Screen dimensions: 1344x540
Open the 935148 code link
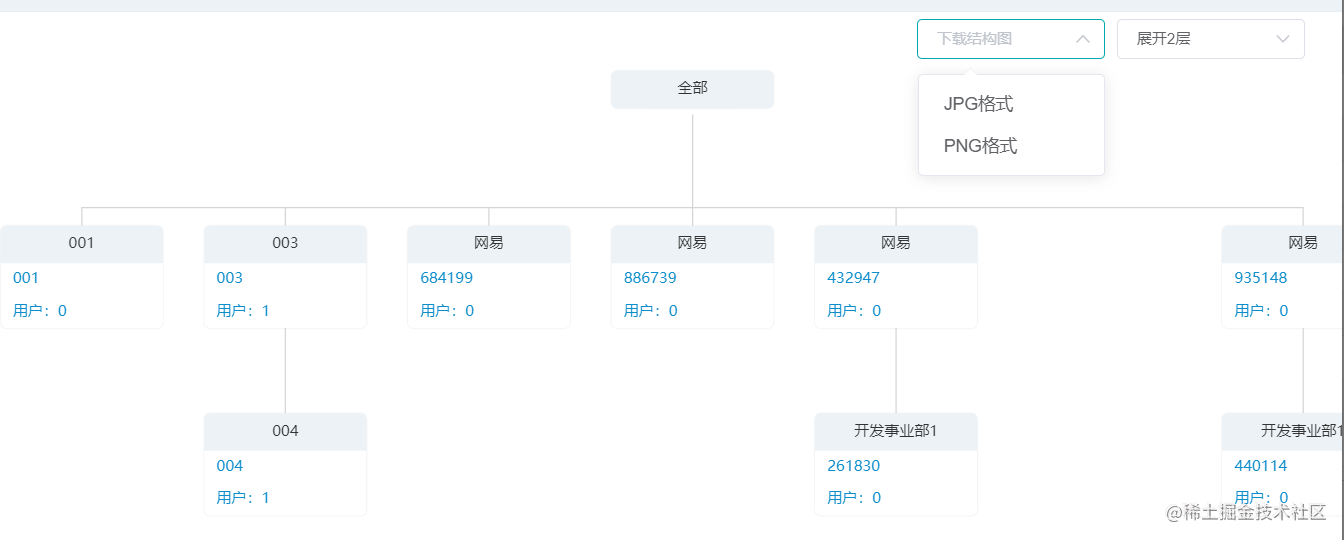[1261, 278]
